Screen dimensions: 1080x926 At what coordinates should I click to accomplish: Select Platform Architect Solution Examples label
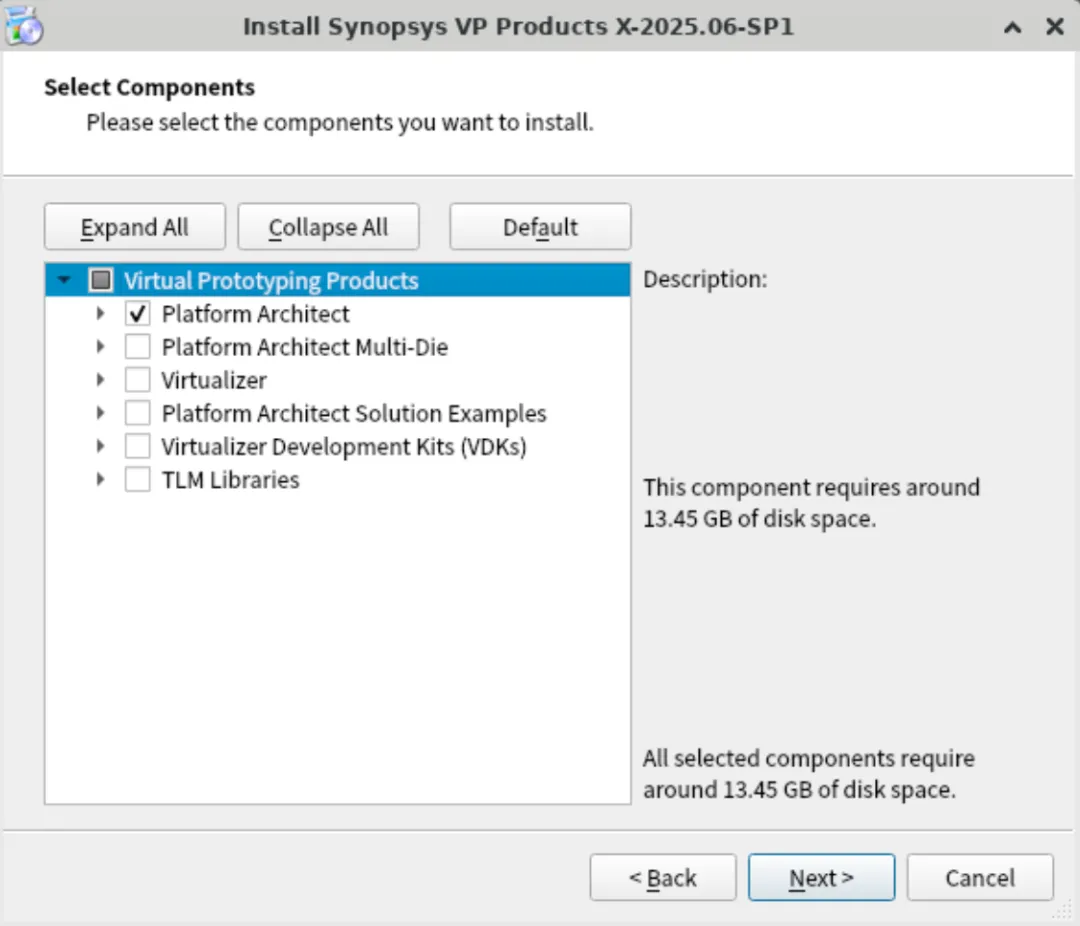coord(354,413)
